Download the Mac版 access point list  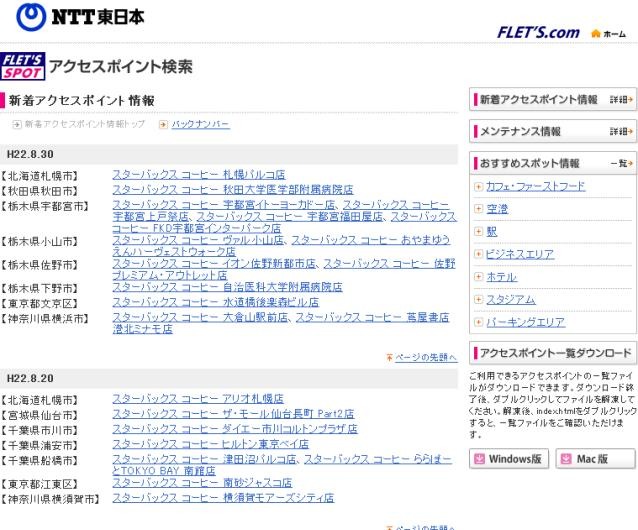pyautogui.click(x=596, y=459)
